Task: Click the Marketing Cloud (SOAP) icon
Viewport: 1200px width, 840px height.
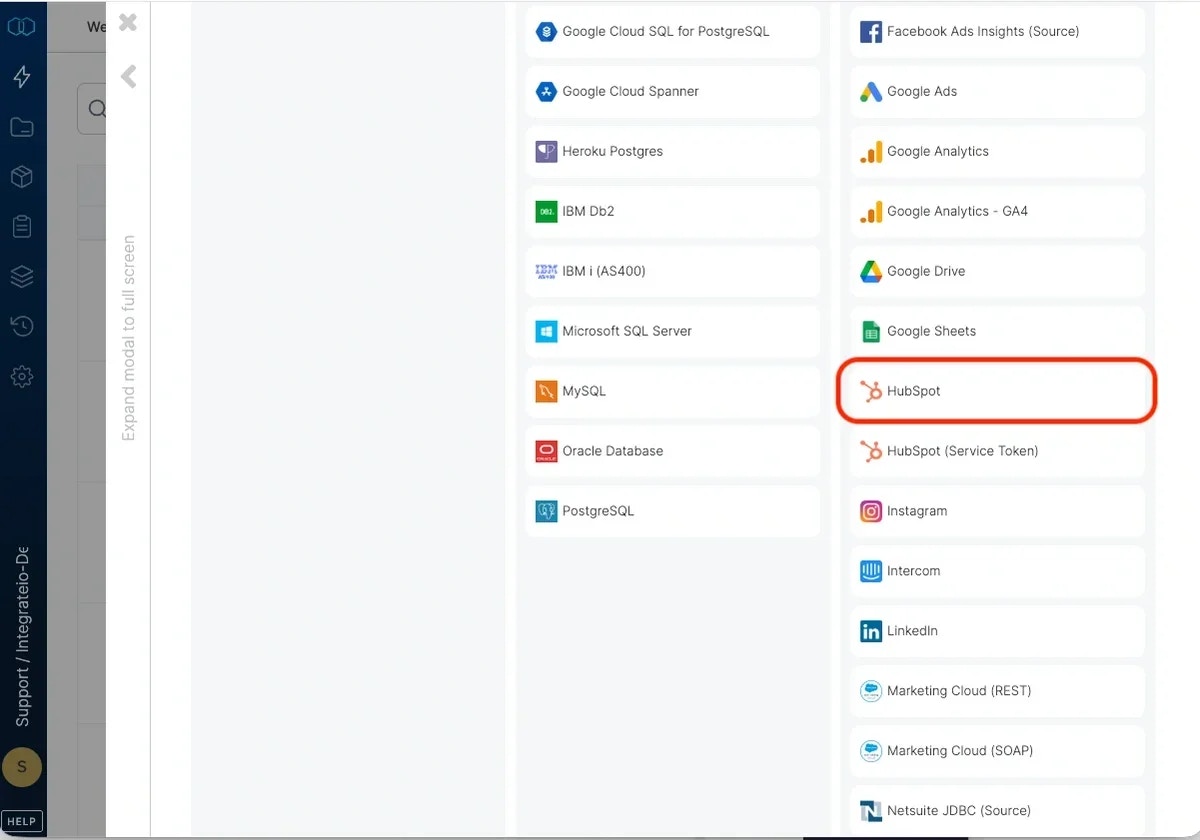Action: (x=871, y=751)
